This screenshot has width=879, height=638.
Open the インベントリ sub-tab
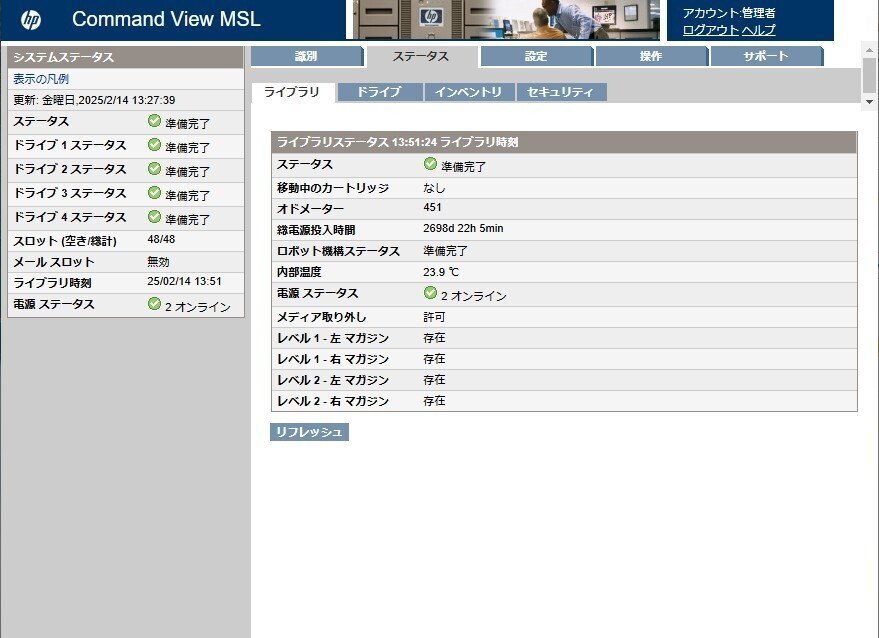pos(469,93)
